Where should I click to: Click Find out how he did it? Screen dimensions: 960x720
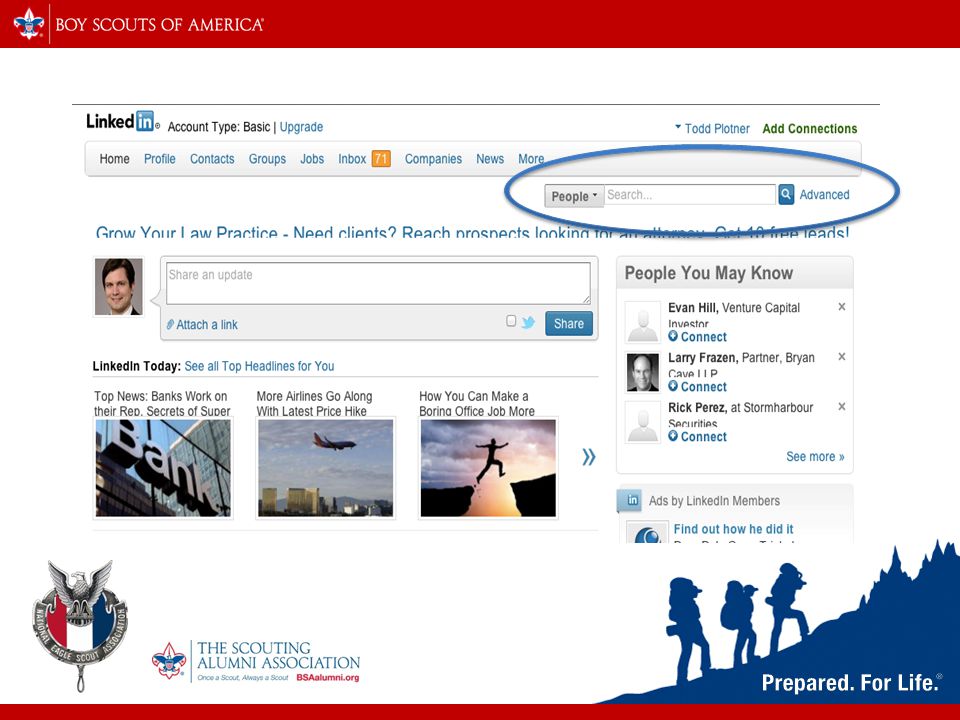733,529
